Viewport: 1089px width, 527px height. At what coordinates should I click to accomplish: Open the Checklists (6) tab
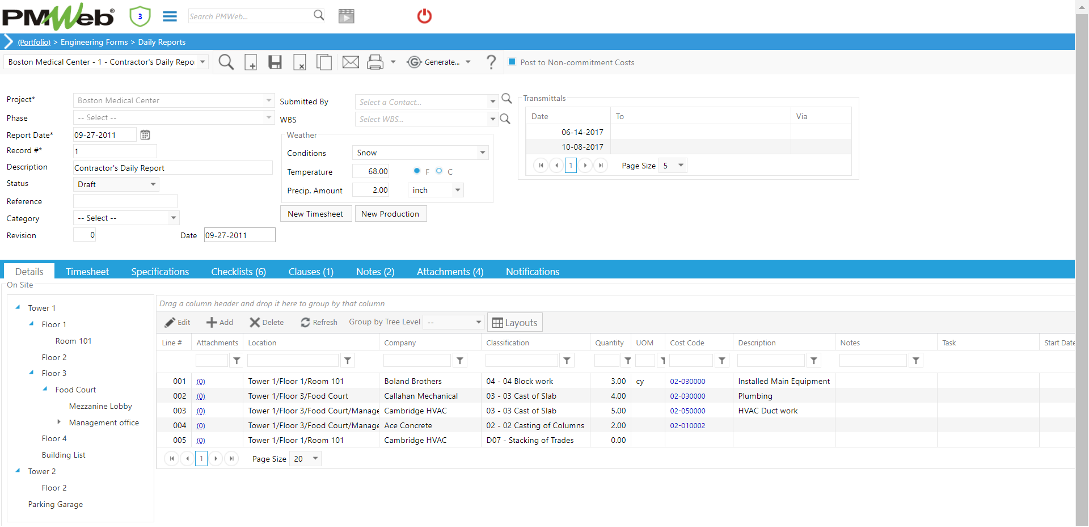click(239, 271)
